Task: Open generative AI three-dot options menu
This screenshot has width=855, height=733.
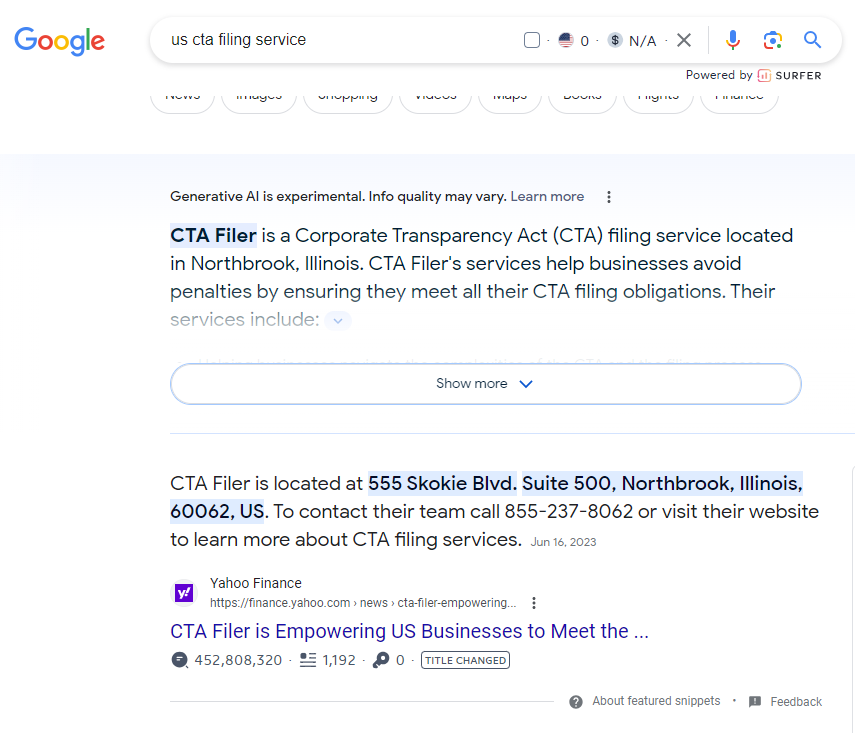Action: coord(609,197)
